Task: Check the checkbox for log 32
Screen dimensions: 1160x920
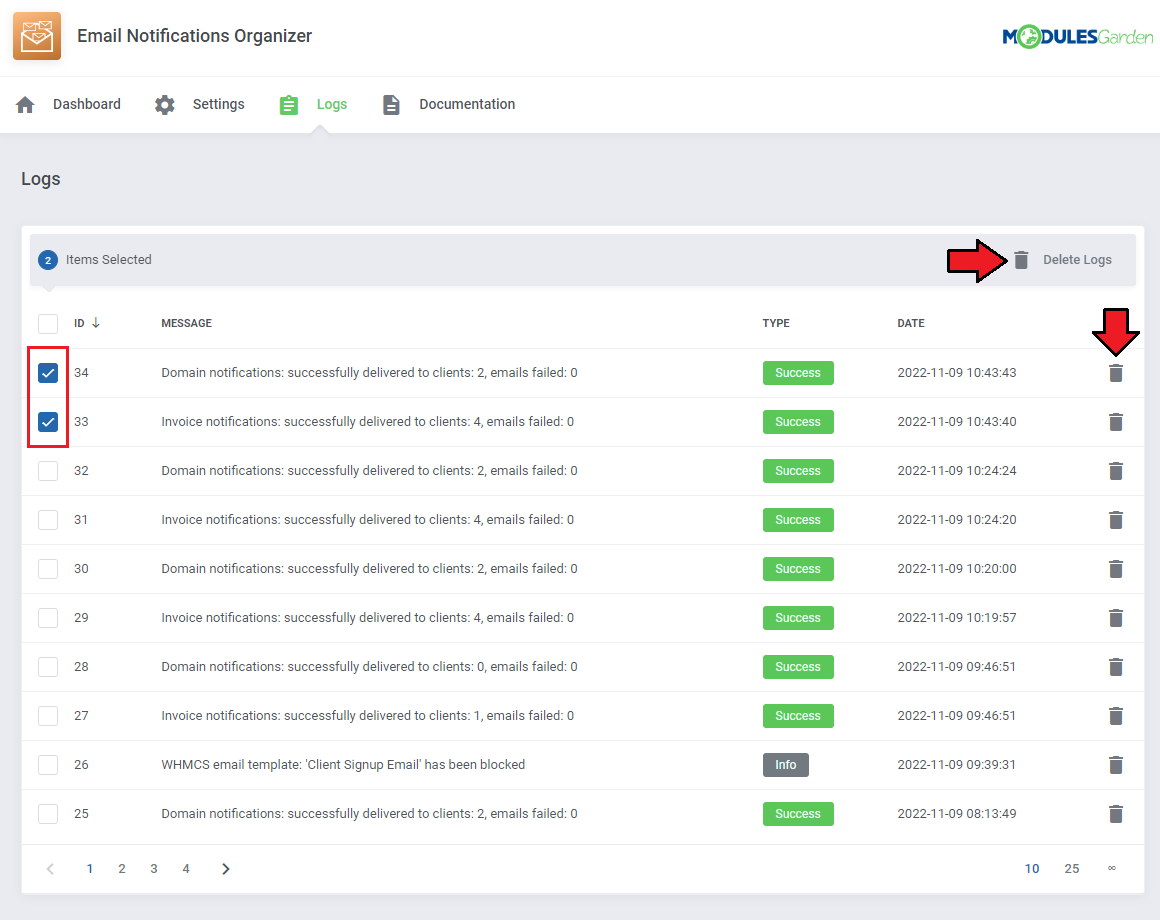Action: [x=48, y=470]
